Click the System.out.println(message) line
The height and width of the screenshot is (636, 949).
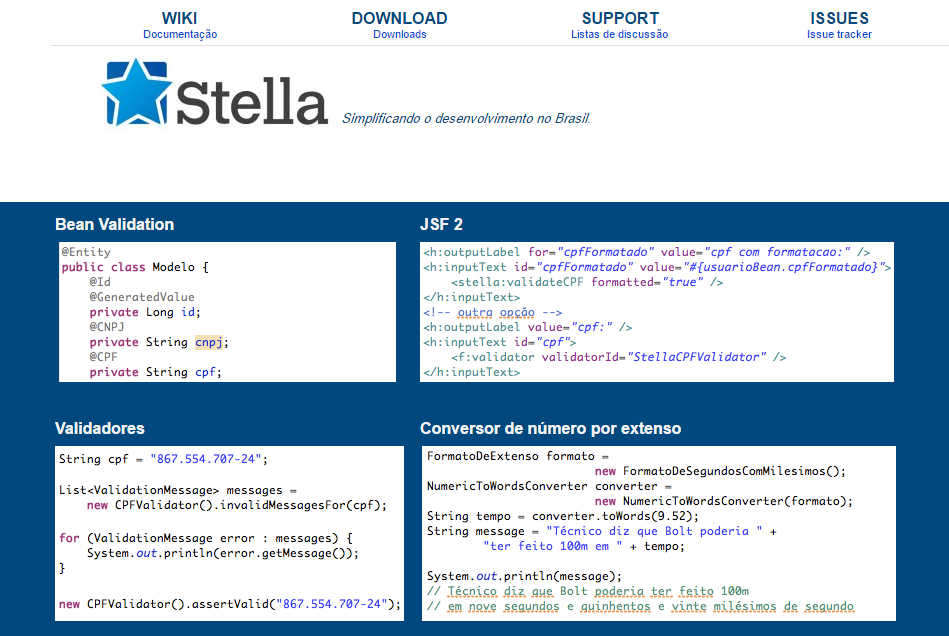pyautogui.click(x=524, y=576)
